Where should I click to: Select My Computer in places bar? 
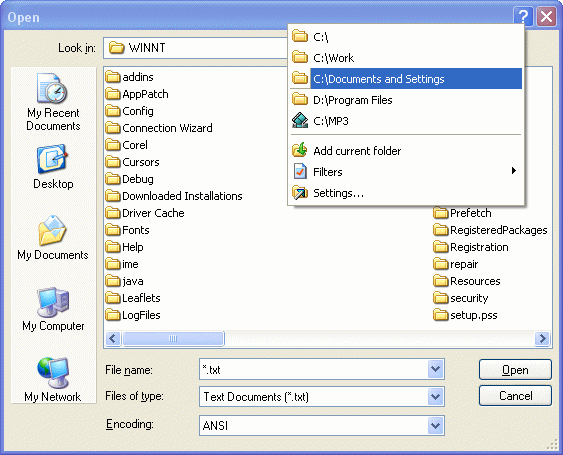point(53,309)
